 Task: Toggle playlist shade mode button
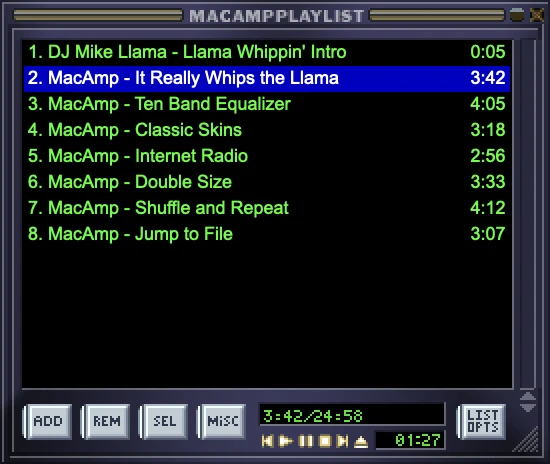(517, 15)
